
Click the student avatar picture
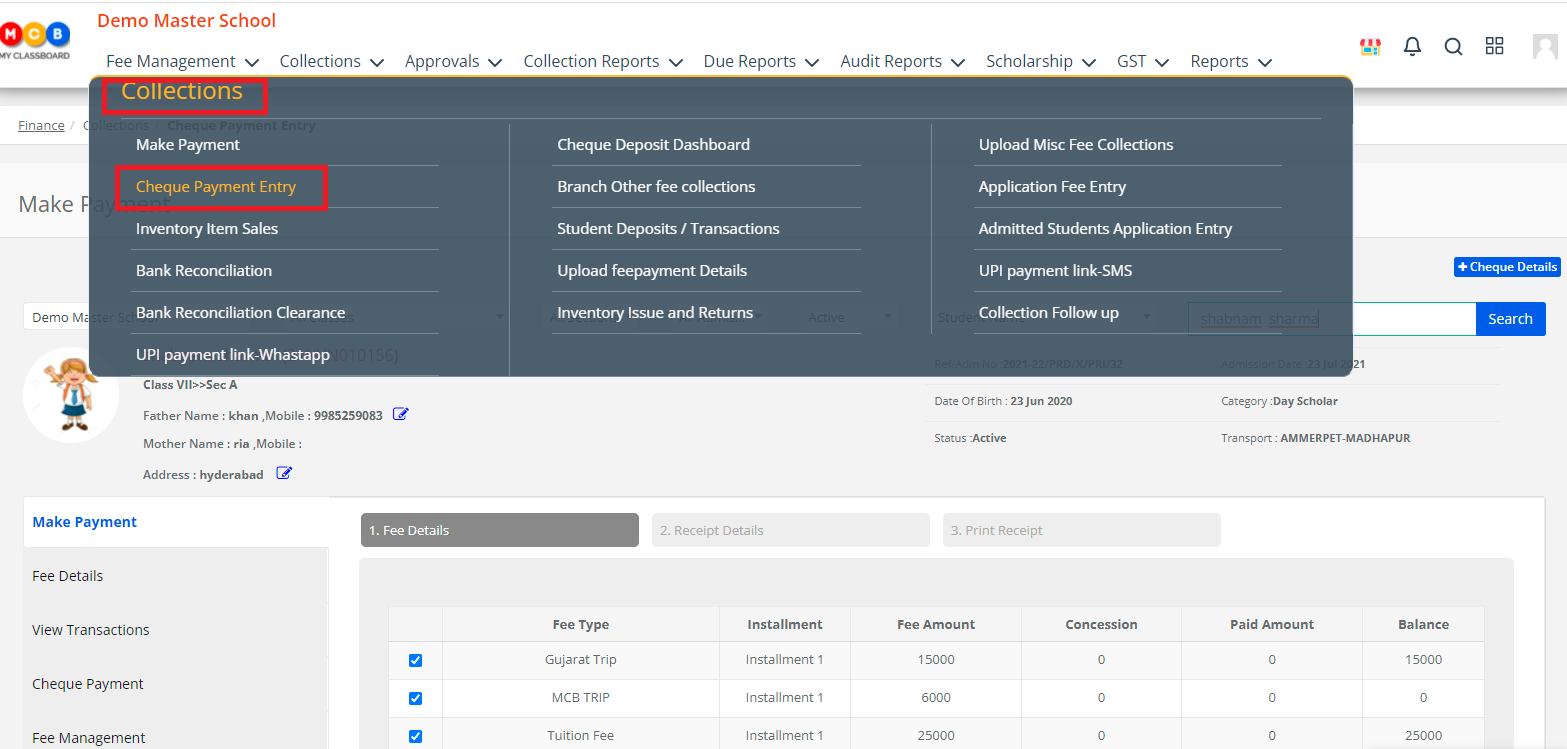(x=71, y=395)
